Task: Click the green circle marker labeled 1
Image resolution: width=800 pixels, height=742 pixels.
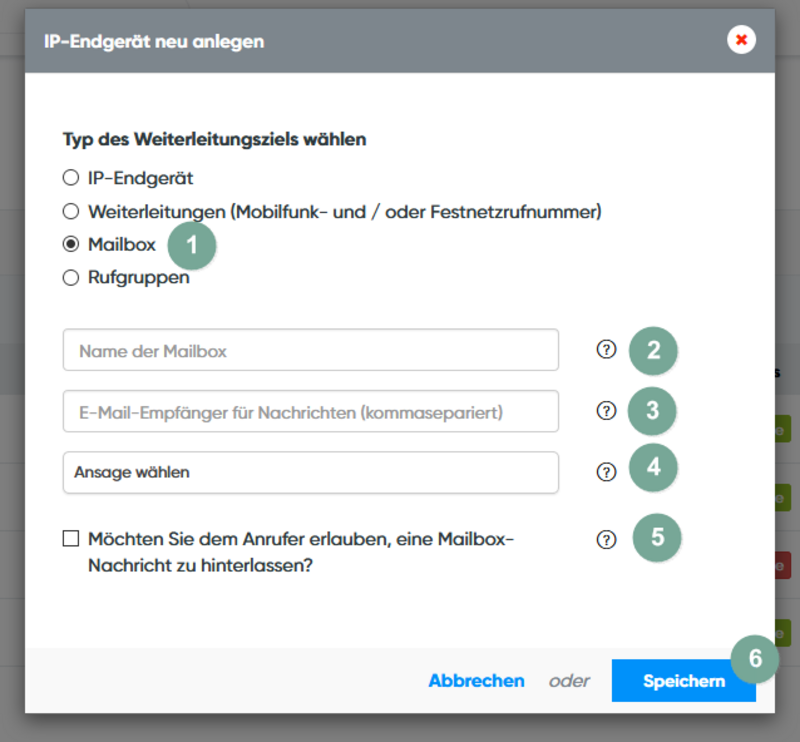Action: [191, 245]
